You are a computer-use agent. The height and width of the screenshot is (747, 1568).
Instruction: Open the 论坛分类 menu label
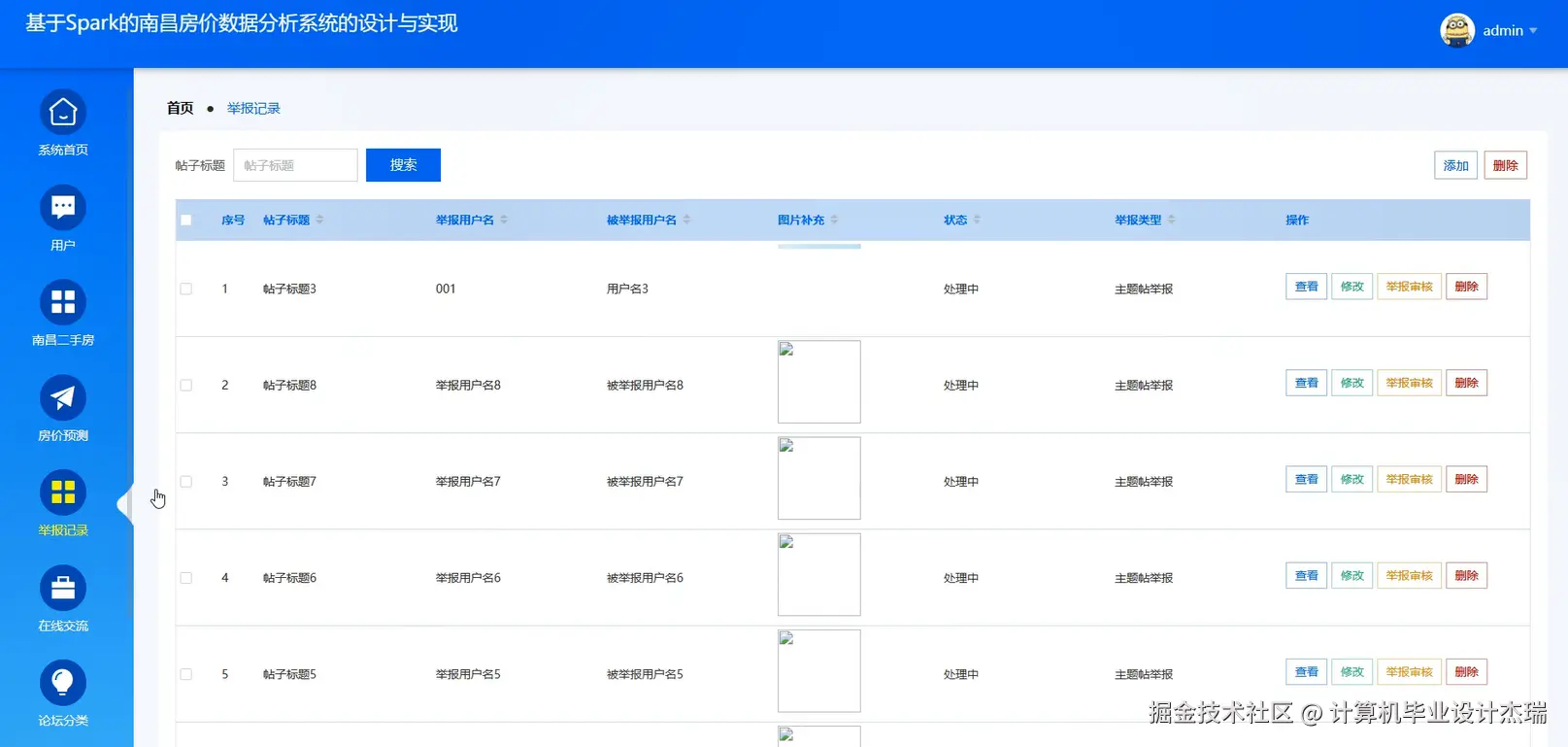pyautogui.click(x=63, y=721)
